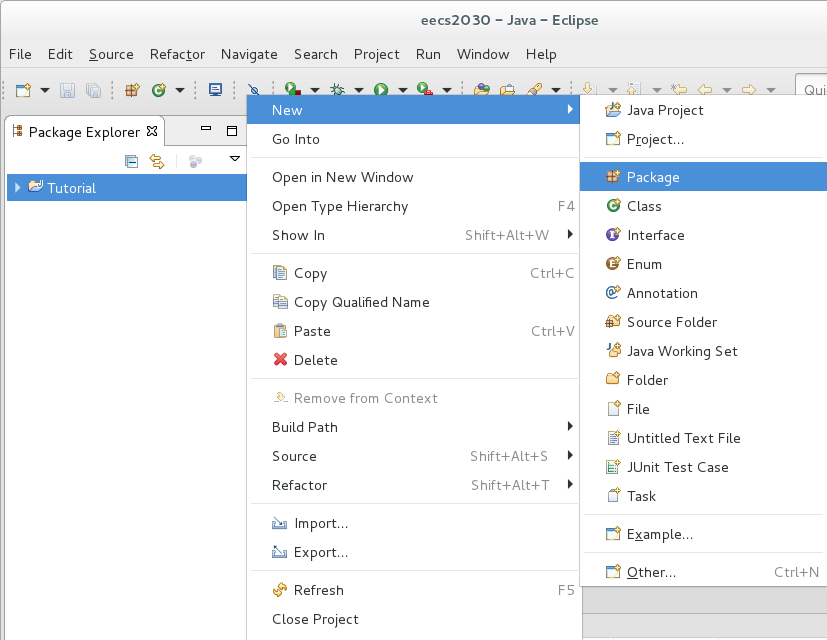This screenshot has height=640, width=827.
Task: Click the green Run button icon
Action: [381, 90]
